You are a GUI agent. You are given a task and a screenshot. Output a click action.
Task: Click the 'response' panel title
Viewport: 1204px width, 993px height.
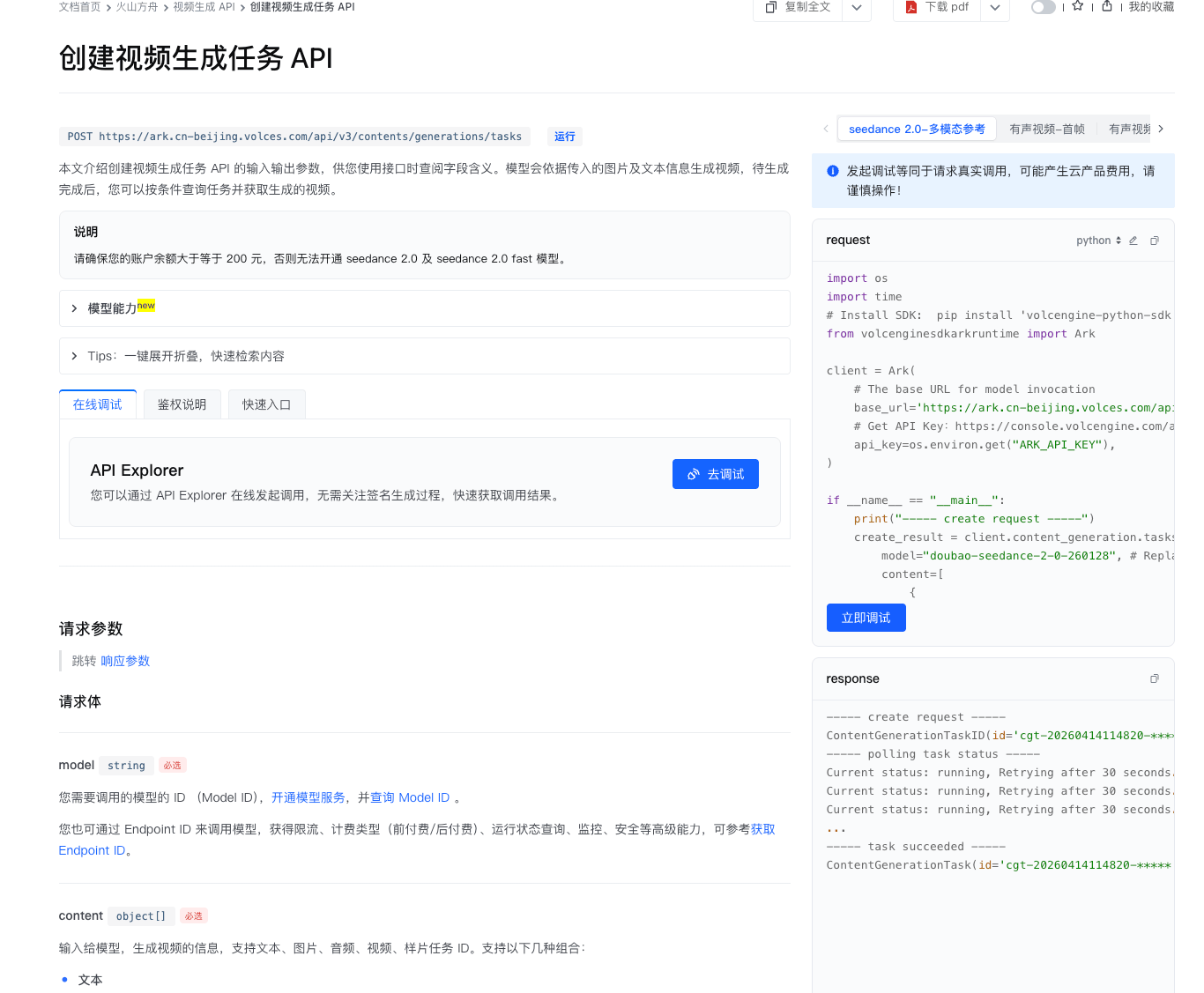point(852,679)
